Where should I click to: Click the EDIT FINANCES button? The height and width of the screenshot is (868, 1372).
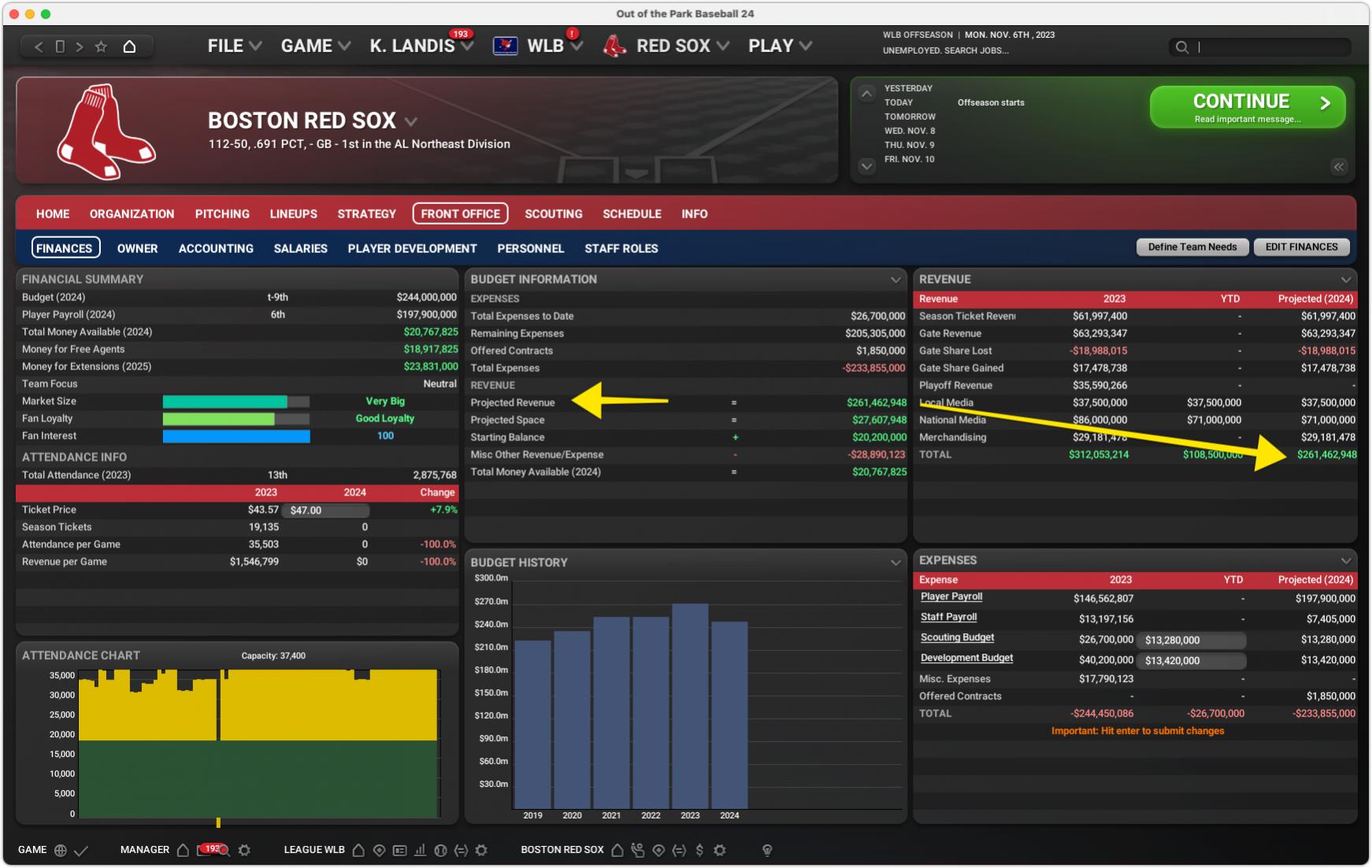click(1300, 247)
